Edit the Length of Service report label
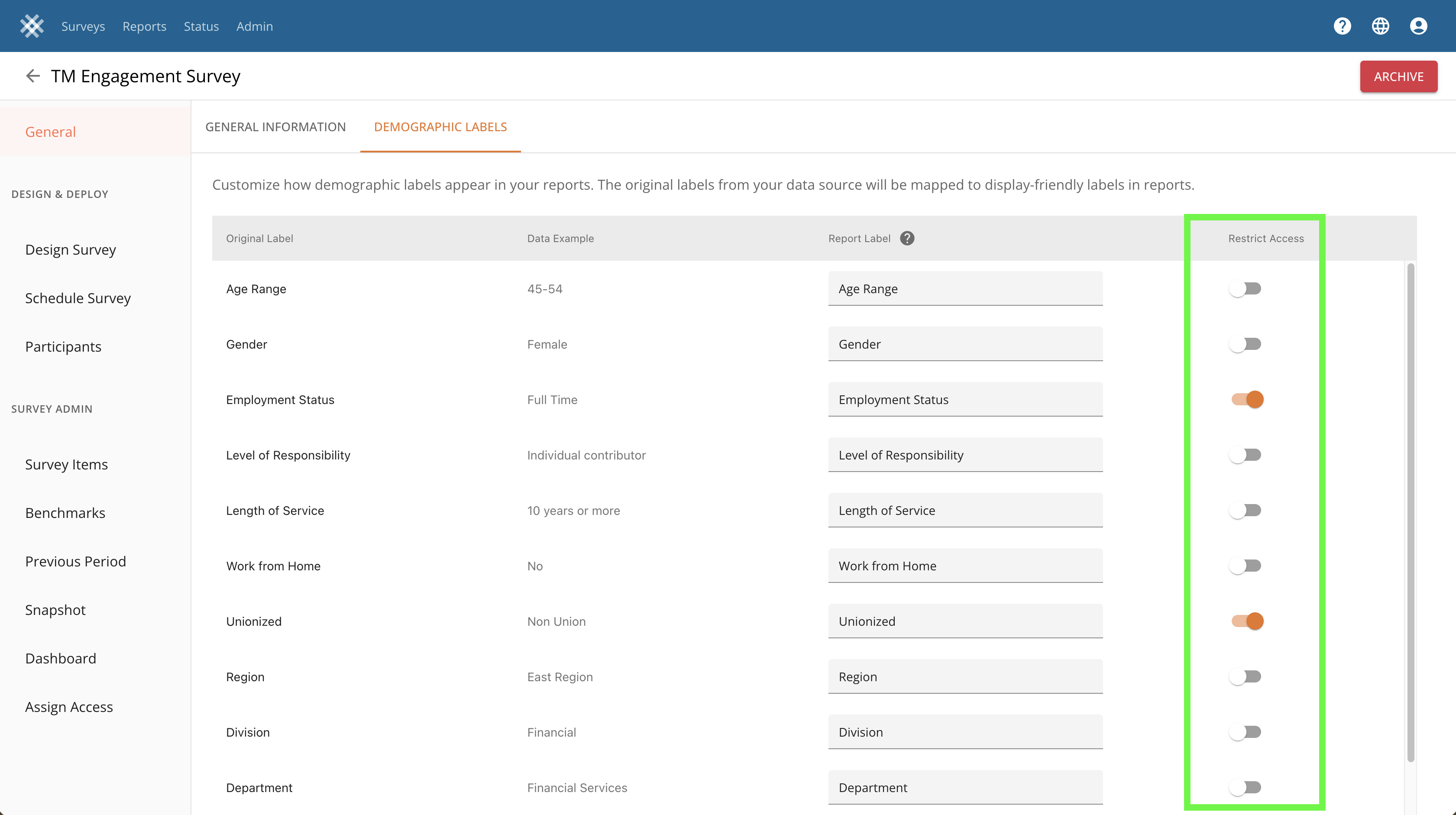The width and height of the screenshot is (1456, 815). [965, 511]
